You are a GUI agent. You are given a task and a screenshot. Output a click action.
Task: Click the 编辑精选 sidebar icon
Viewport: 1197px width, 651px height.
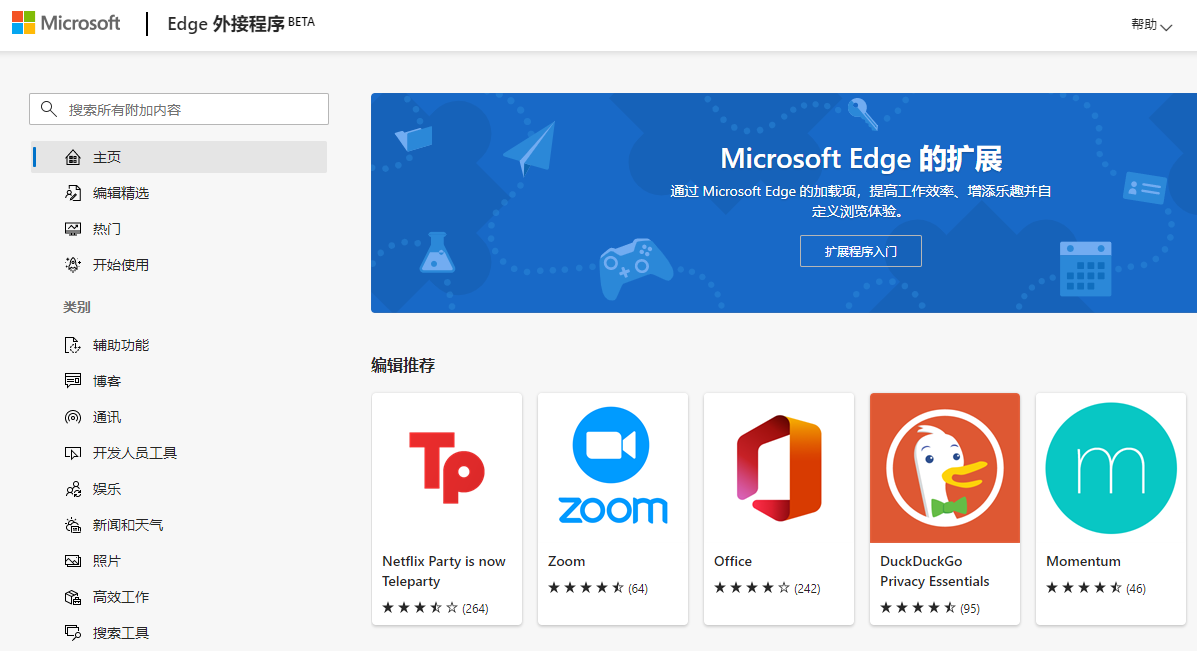(73, 193)
